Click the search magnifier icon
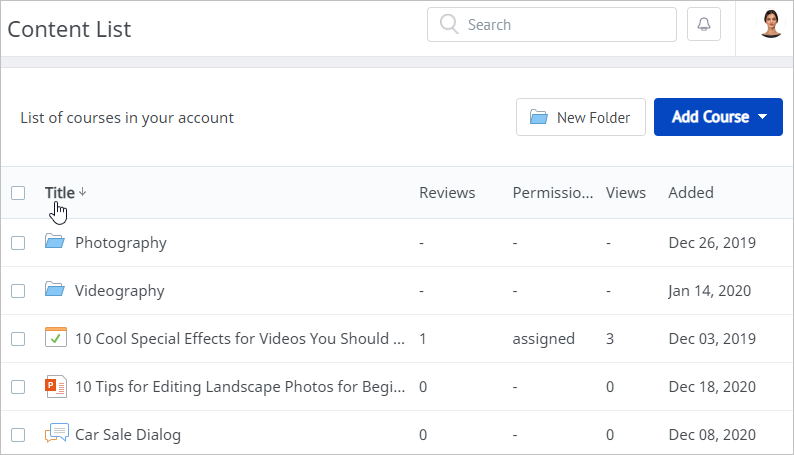Screen dimensions: 794x455 pos(449,24)
